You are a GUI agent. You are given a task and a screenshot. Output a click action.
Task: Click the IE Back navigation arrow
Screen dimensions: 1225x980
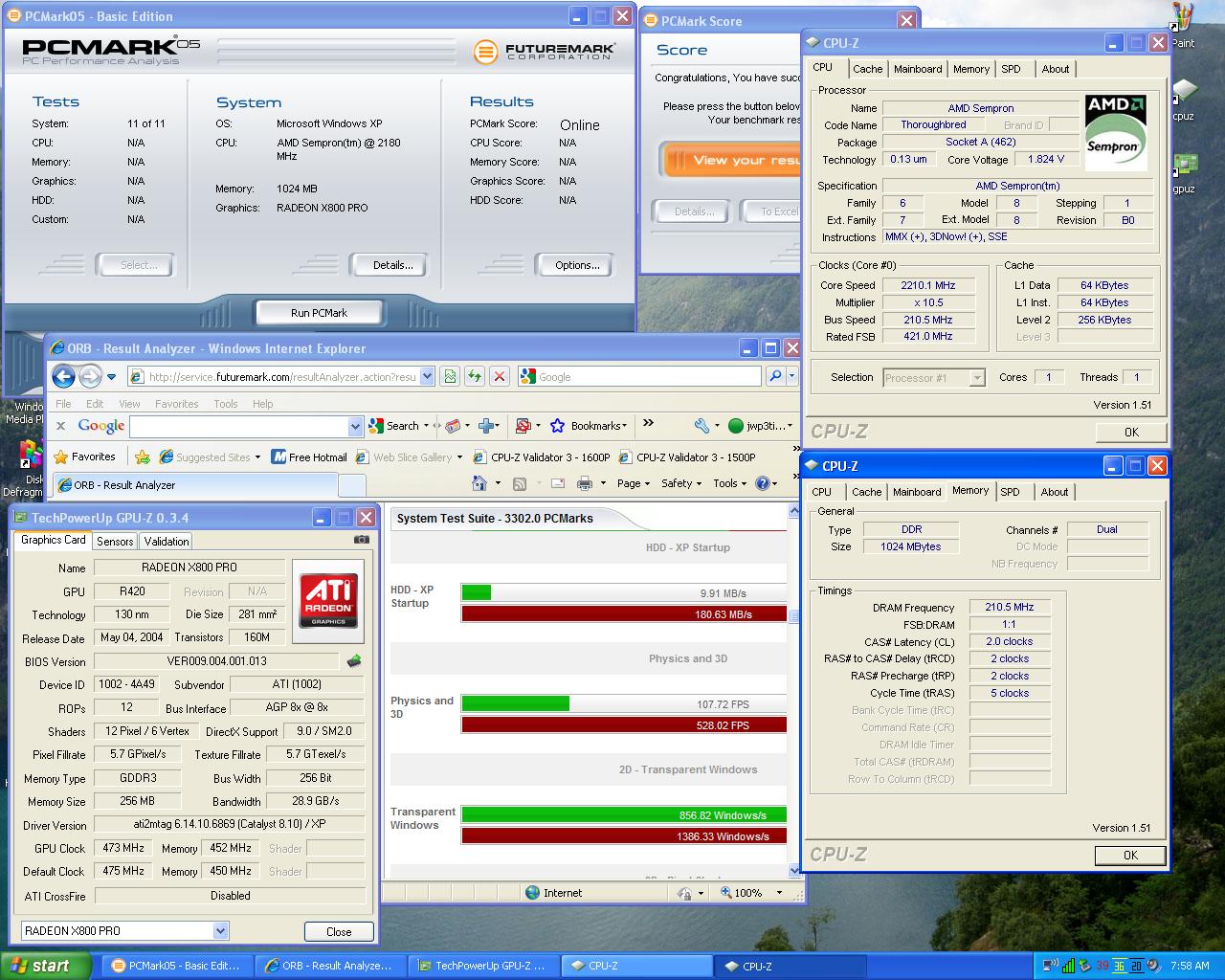pos(64,376)
